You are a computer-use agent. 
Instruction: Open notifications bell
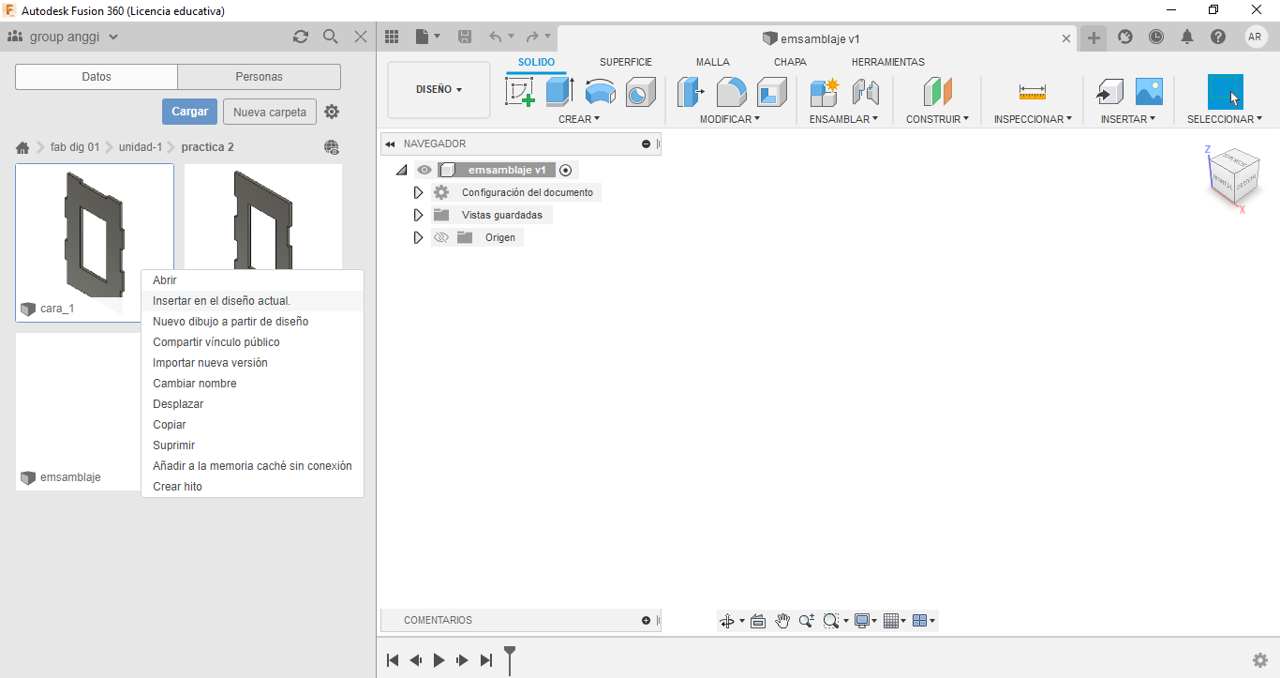pos(1187,37)
